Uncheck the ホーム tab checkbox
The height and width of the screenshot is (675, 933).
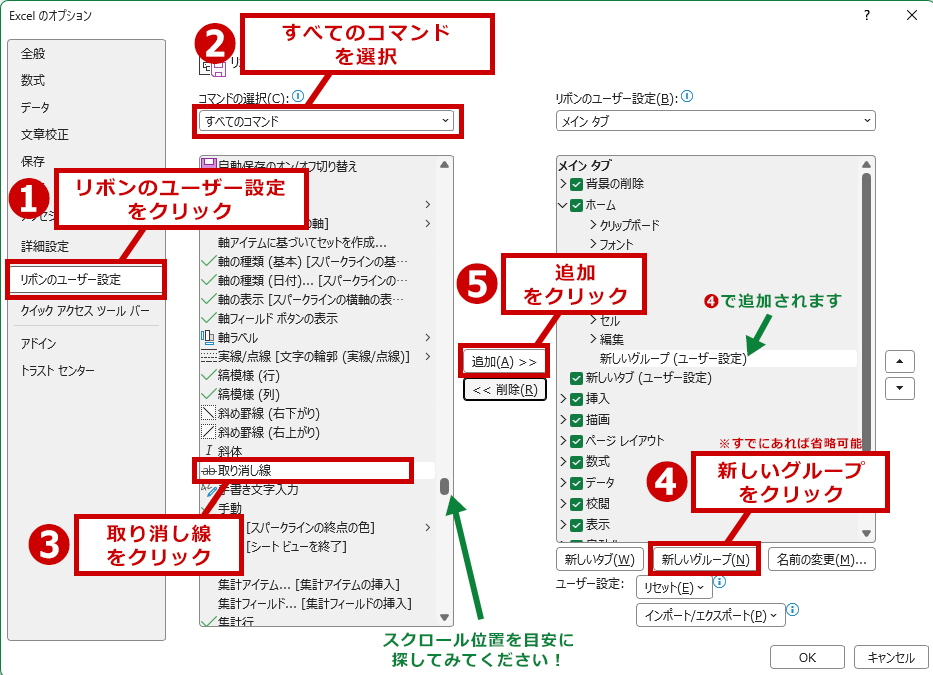[x=576, y=205]
